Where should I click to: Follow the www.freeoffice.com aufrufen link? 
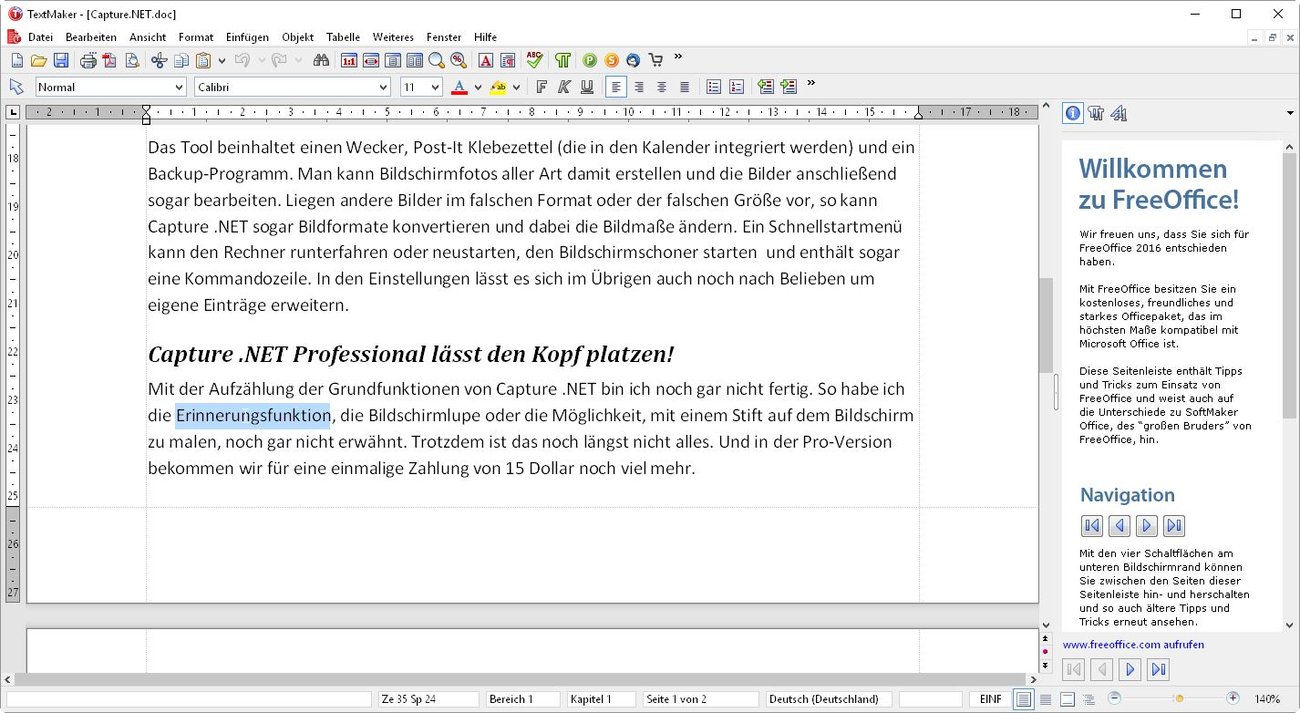tap(1134, 645)
